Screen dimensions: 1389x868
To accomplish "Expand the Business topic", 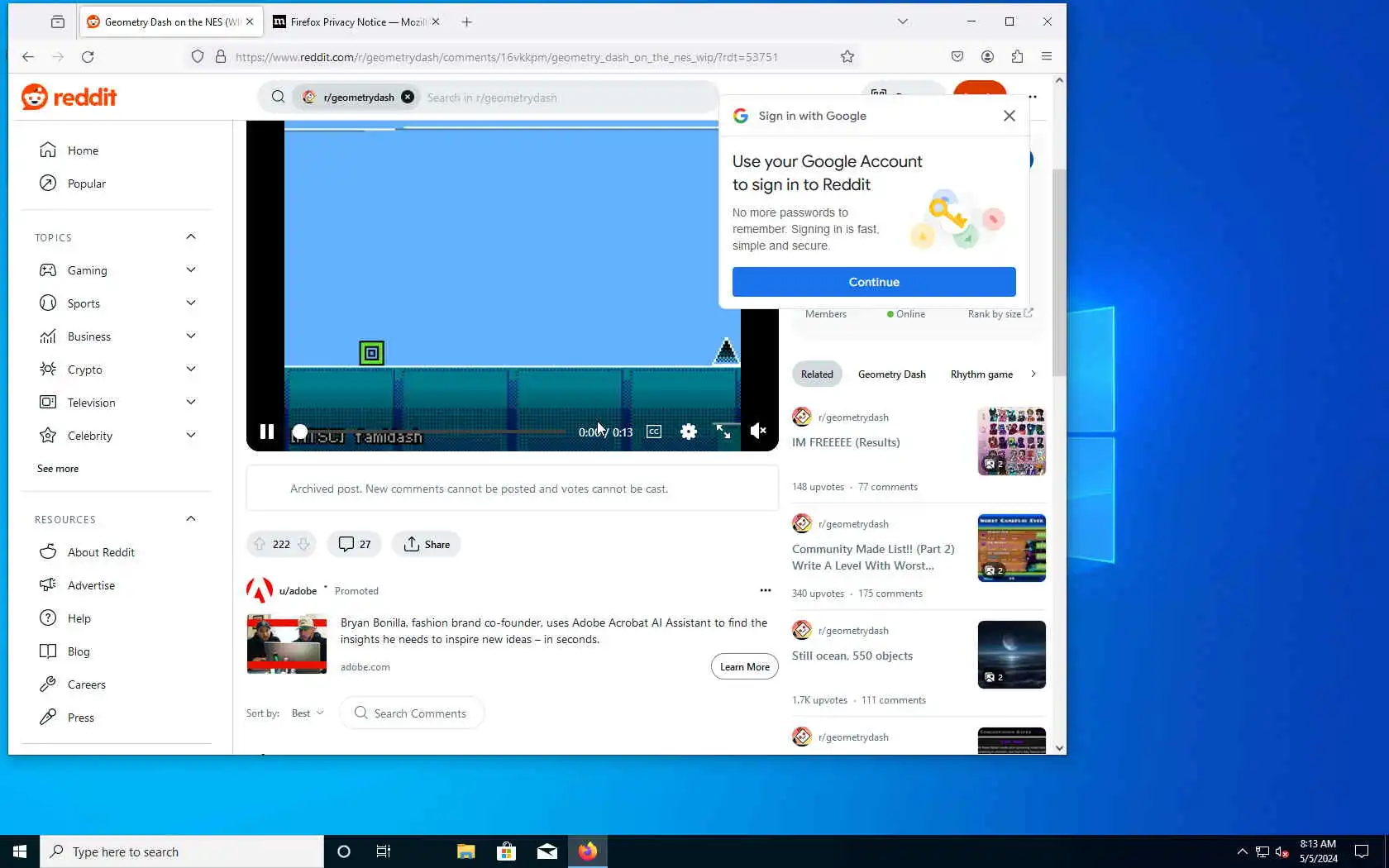I will coord(191,336).
